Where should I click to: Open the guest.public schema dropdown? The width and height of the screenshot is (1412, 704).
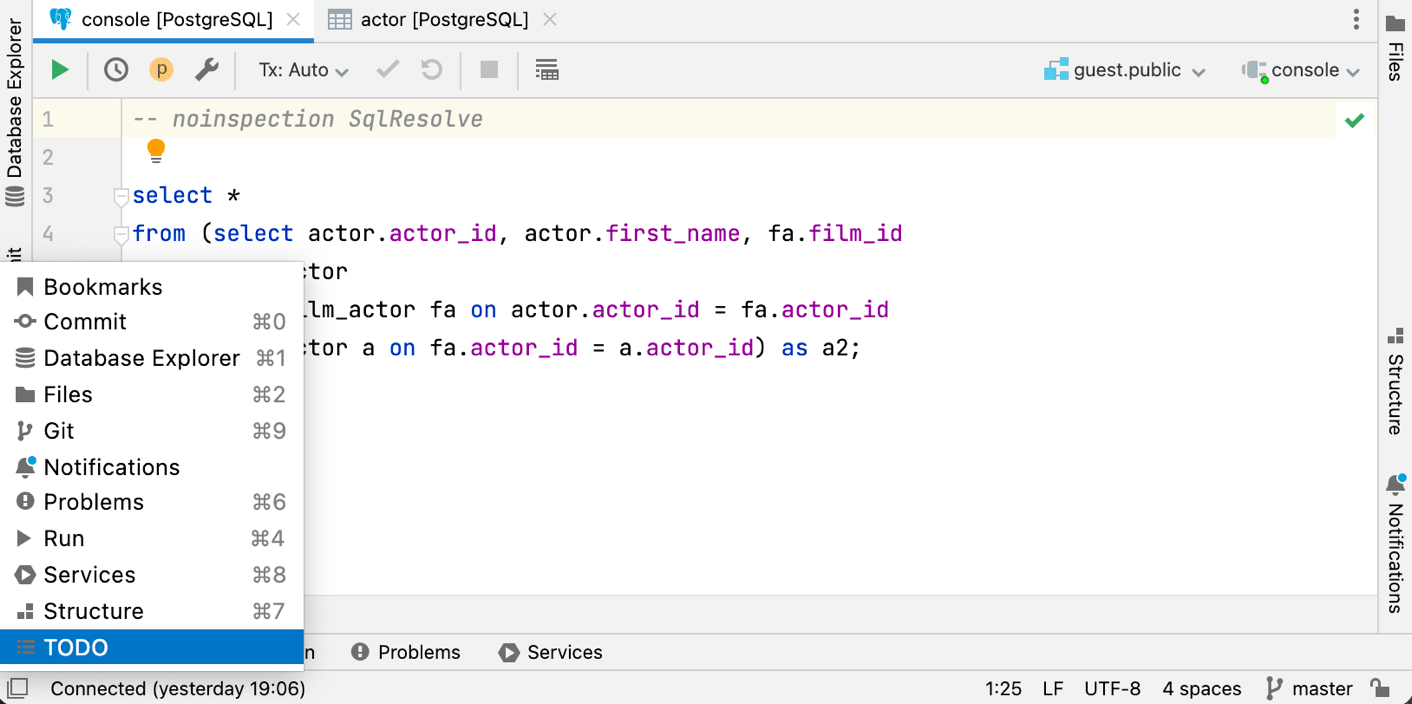pyautogui.click(x=1125, y=70)
